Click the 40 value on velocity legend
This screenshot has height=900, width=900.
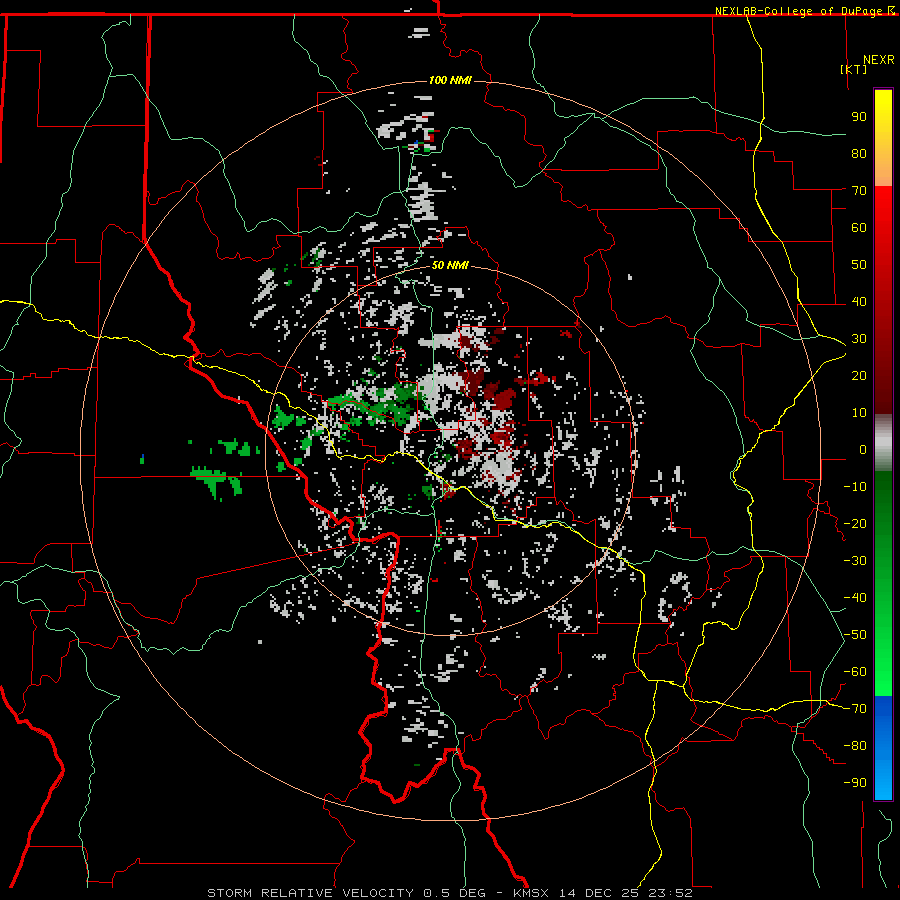click(x=859, y=301)
